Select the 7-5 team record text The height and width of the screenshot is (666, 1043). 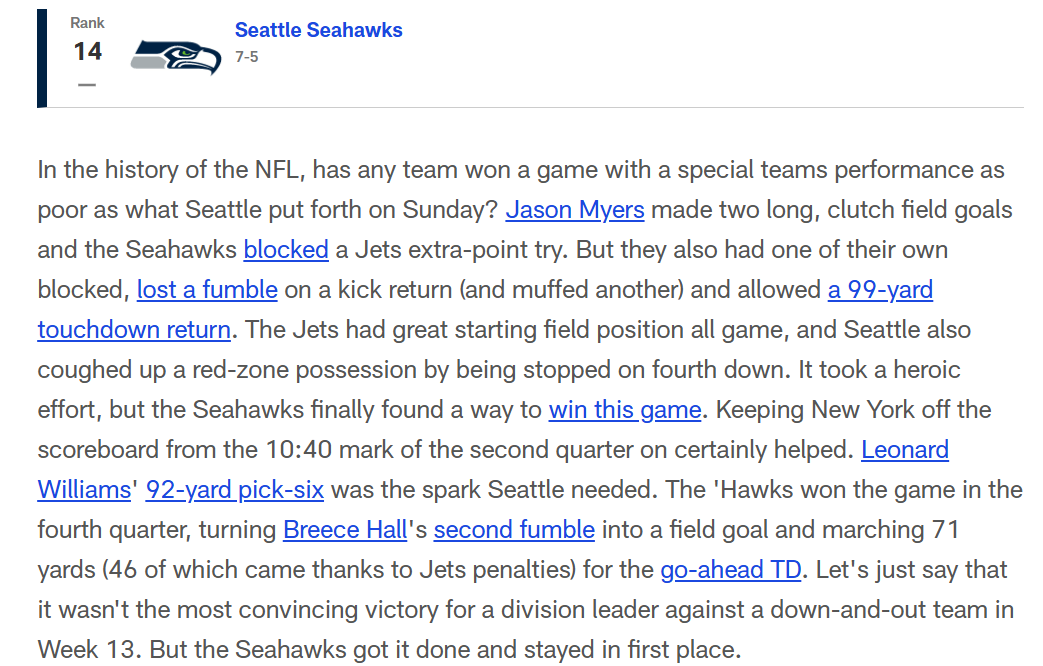pos(246,57)
